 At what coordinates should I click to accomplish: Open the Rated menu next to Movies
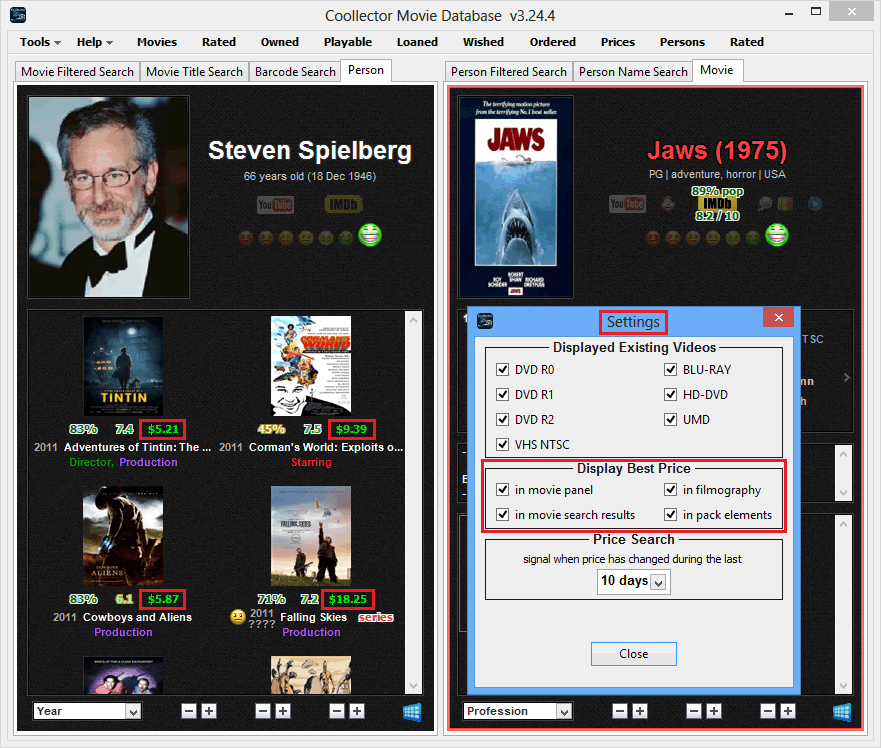coord(219,42)
